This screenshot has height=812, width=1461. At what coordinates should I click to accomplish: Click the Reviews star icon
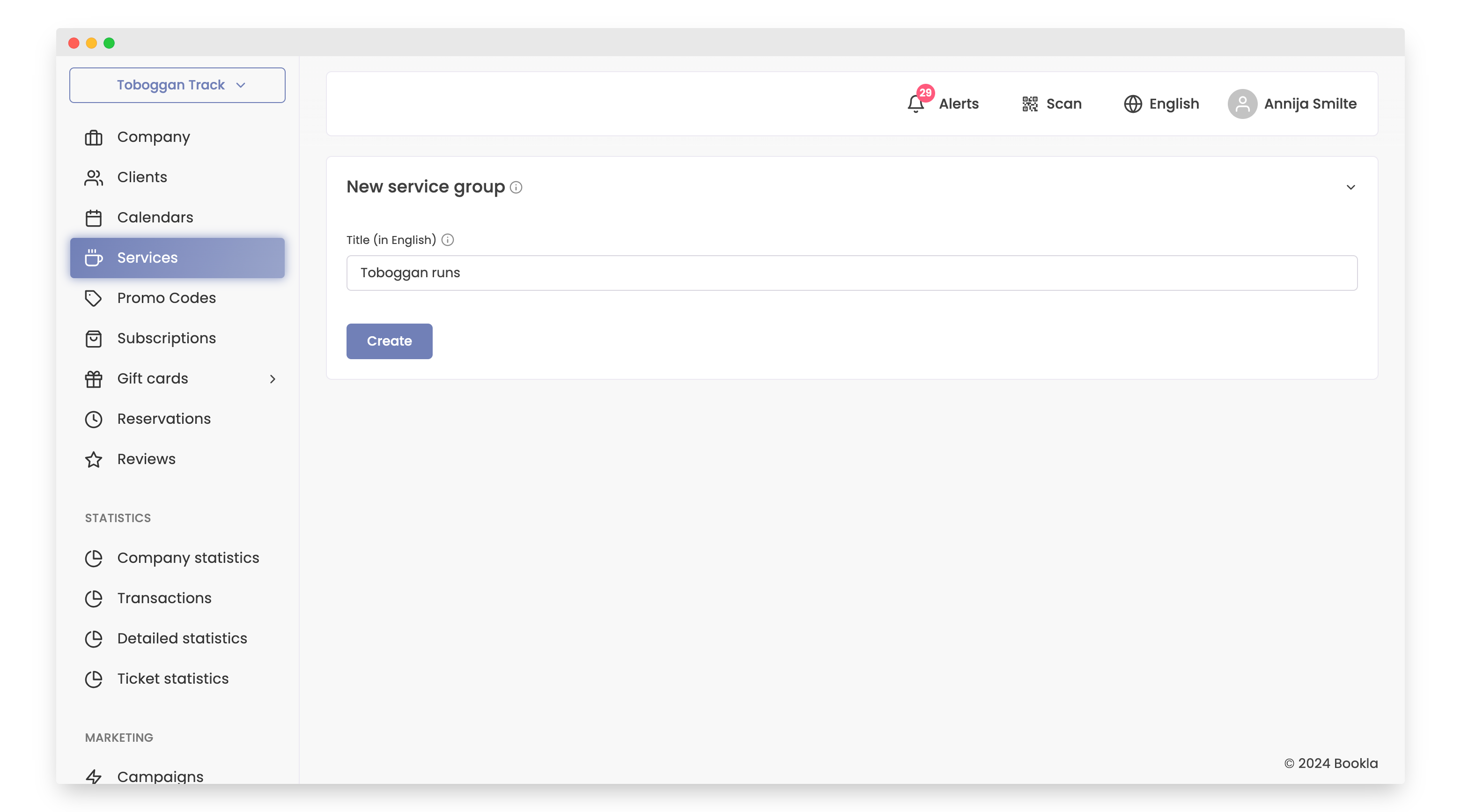click(x=94, y=459)
